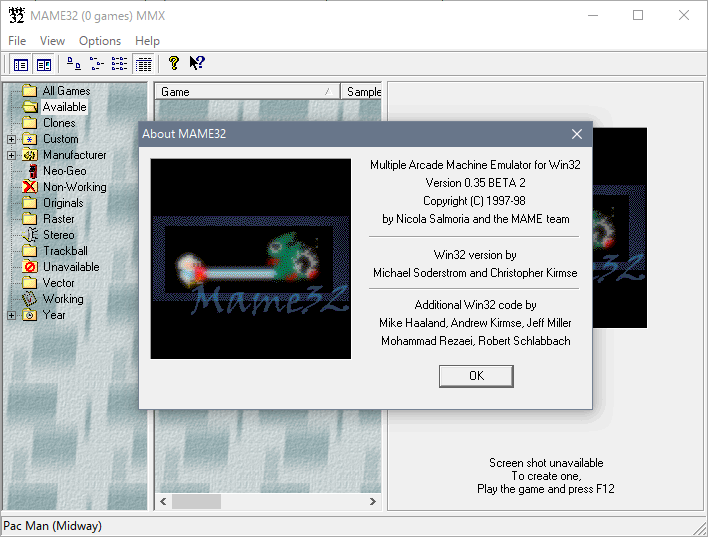
Task: Select the Working folder icon
Action: [30, 299]
